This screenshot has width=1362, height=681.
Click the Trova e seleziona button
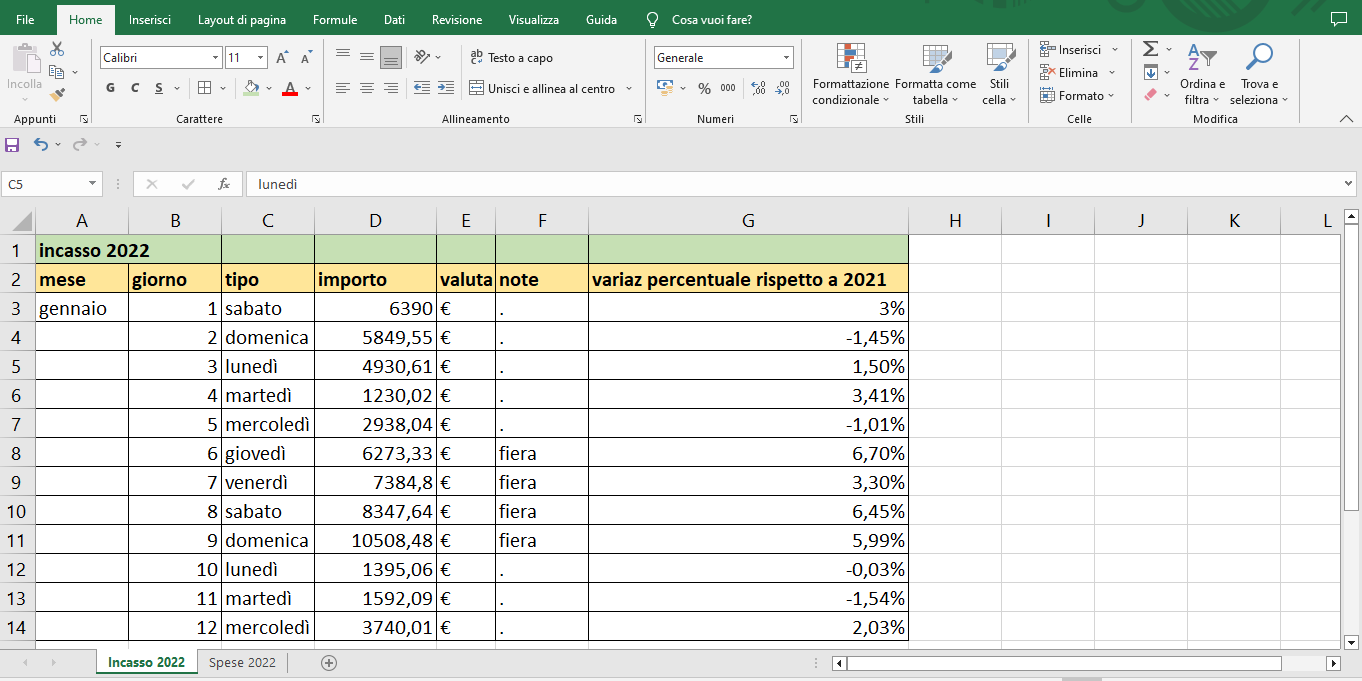[1259, 73]
